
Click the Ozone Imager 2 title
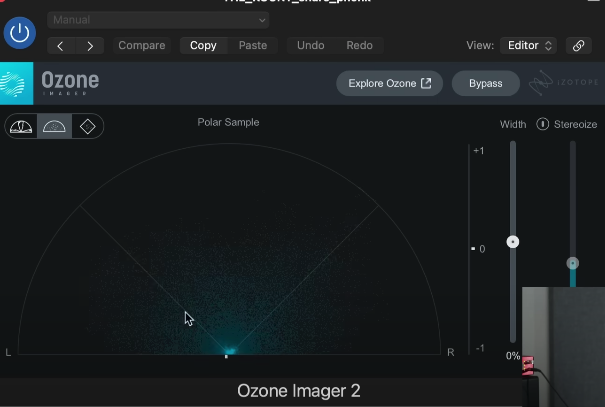[x=299, y=391]
